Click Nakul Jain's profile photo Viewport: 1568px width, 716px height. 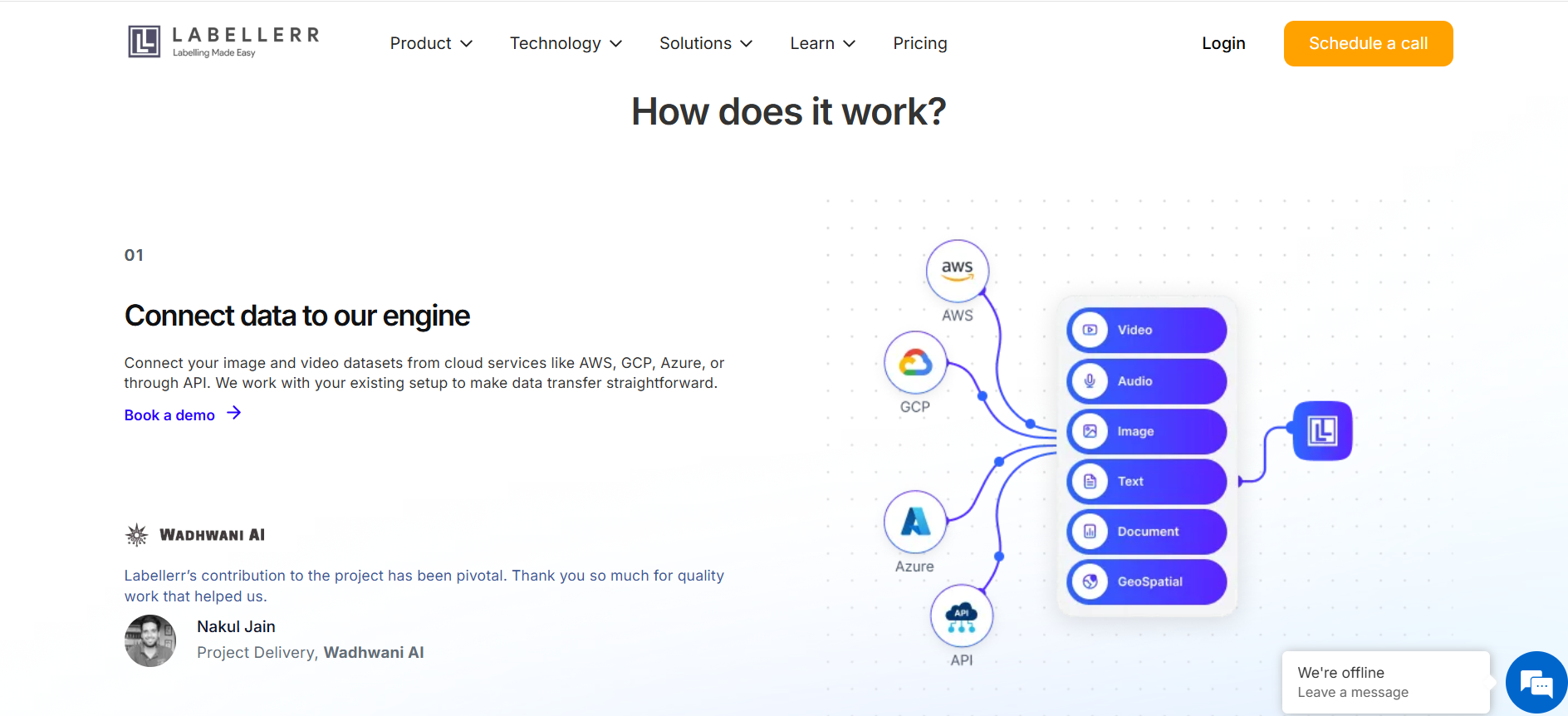pos(150,640)
